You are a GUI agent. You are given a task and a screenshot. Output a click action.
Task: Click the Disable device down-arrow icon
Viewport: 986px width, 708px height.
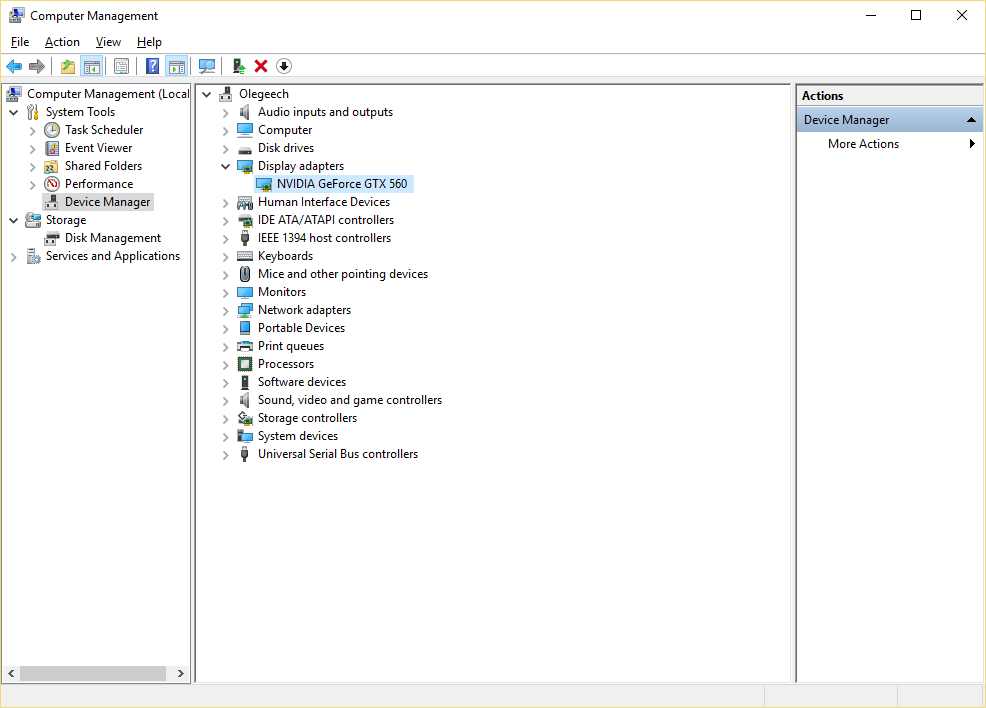point(284,66)
